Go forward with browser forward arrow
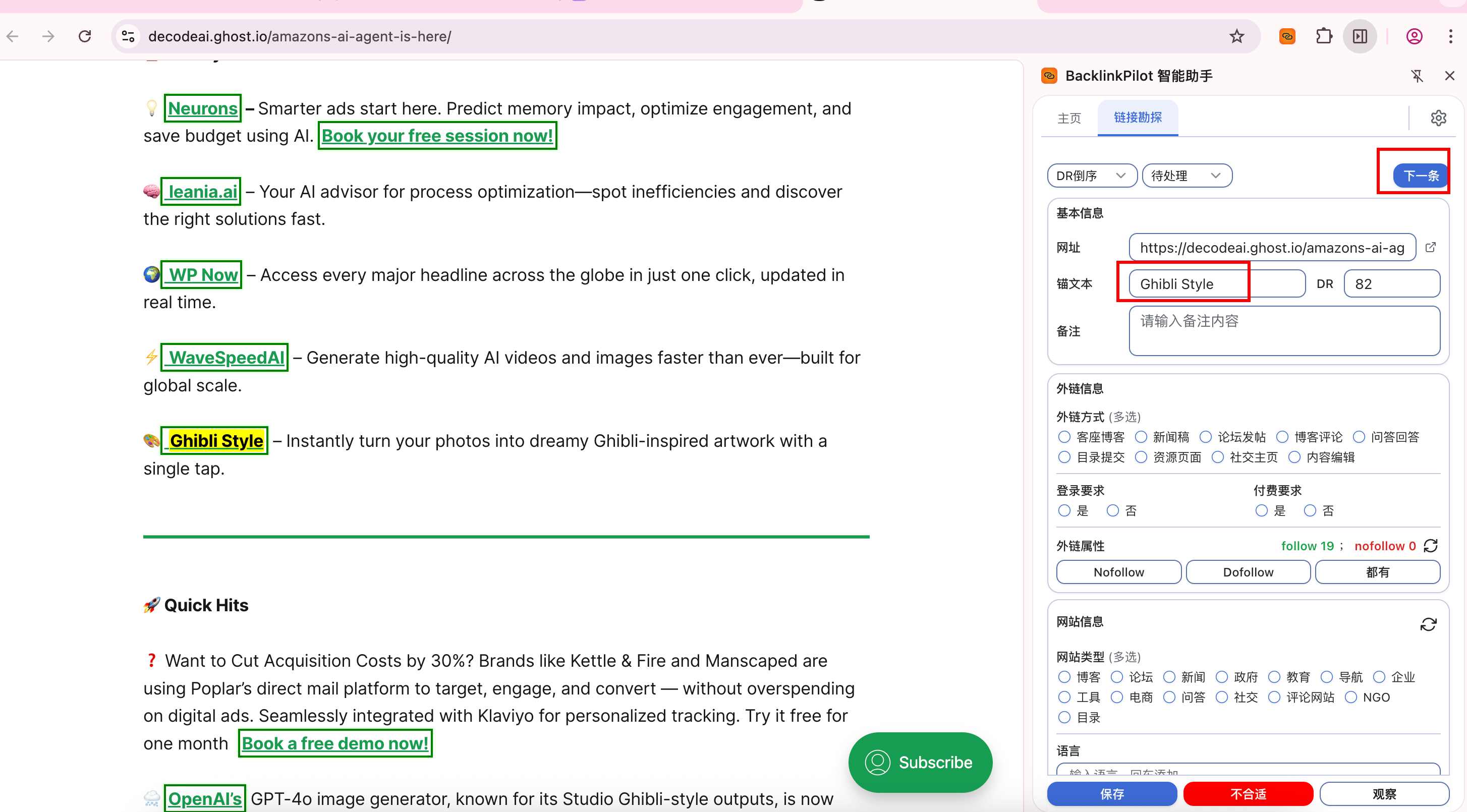 [48, 36]
